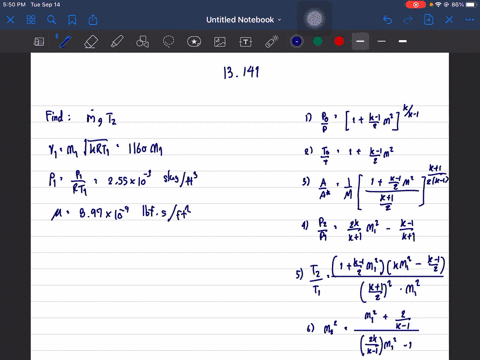
Task: Select the Text box tool
Action: point(246,42)
